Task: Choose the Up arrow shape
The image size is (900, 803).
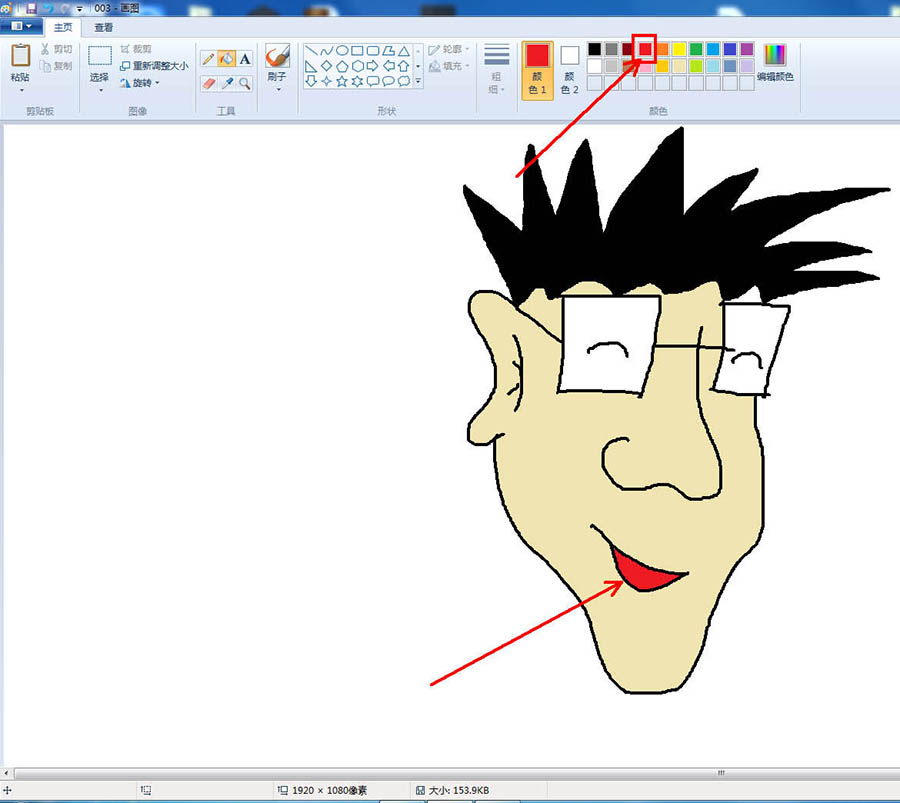Action: click(x=404, y=66)
